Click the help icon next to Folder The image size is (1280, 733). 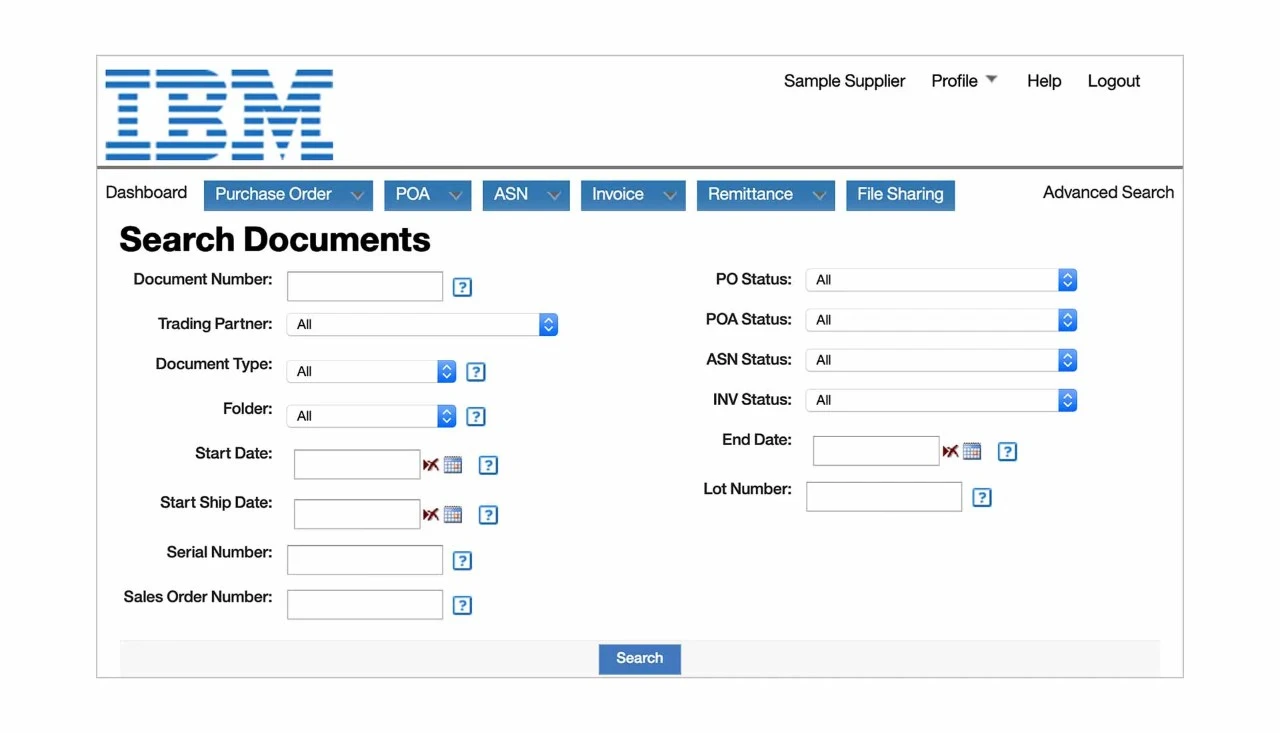476,416
